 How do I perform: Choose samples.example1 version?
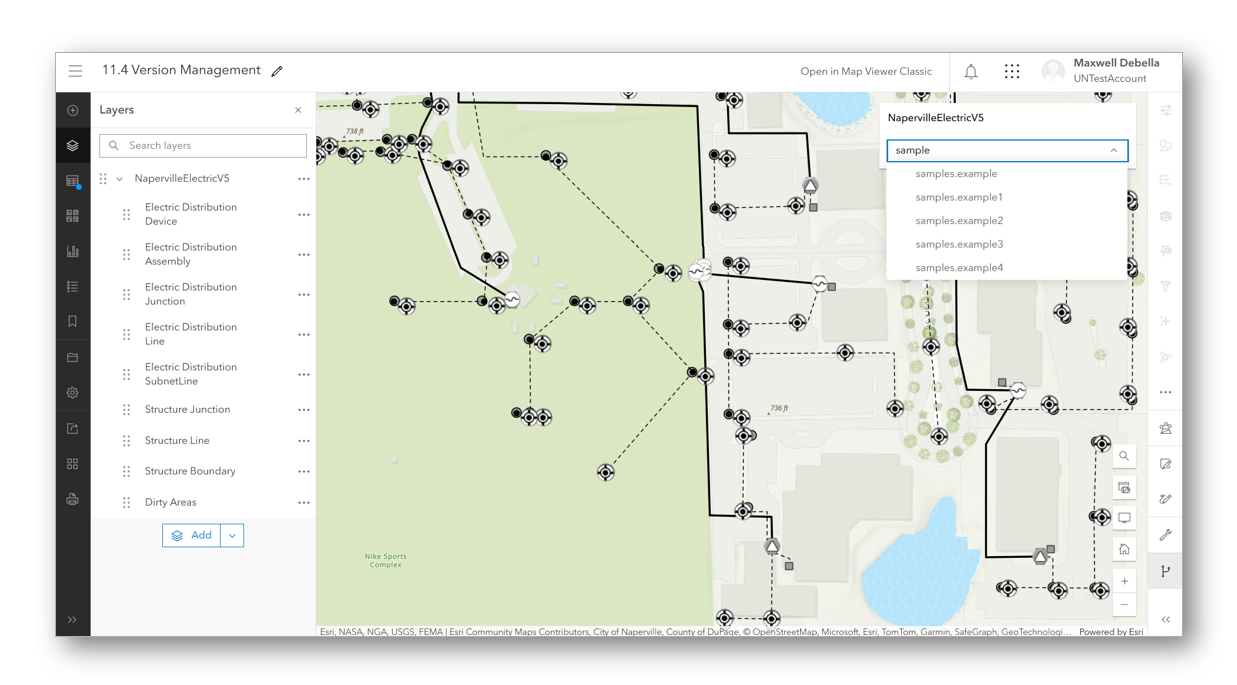pyautogui.click(x=1007, y=198)
